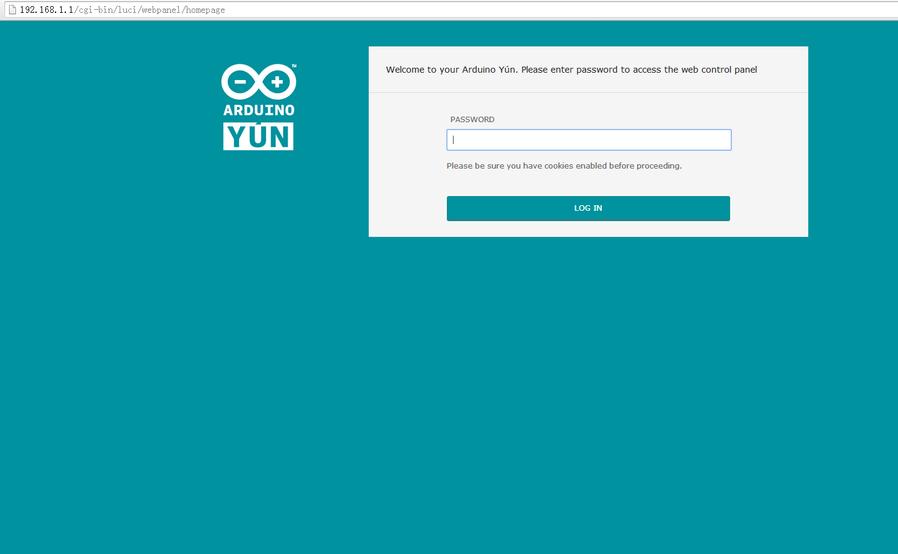This screenshot has height=554, width=898.
Task: Click empty teal background below login panel
Action: pos(588,400)
